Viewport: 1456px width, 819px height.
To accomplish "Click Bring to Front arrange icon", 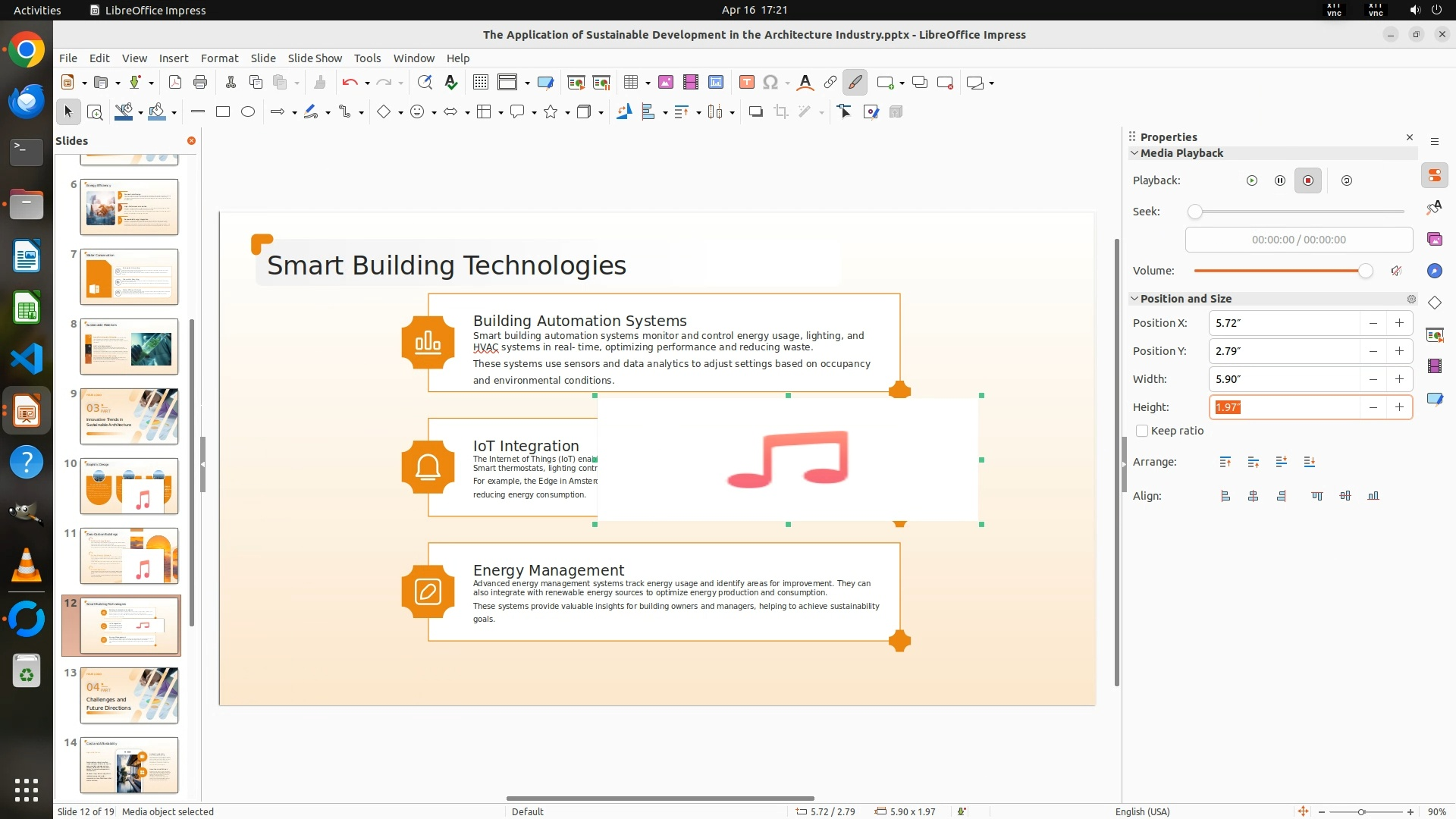I will pyautogui.click(x=1225, y=462).
